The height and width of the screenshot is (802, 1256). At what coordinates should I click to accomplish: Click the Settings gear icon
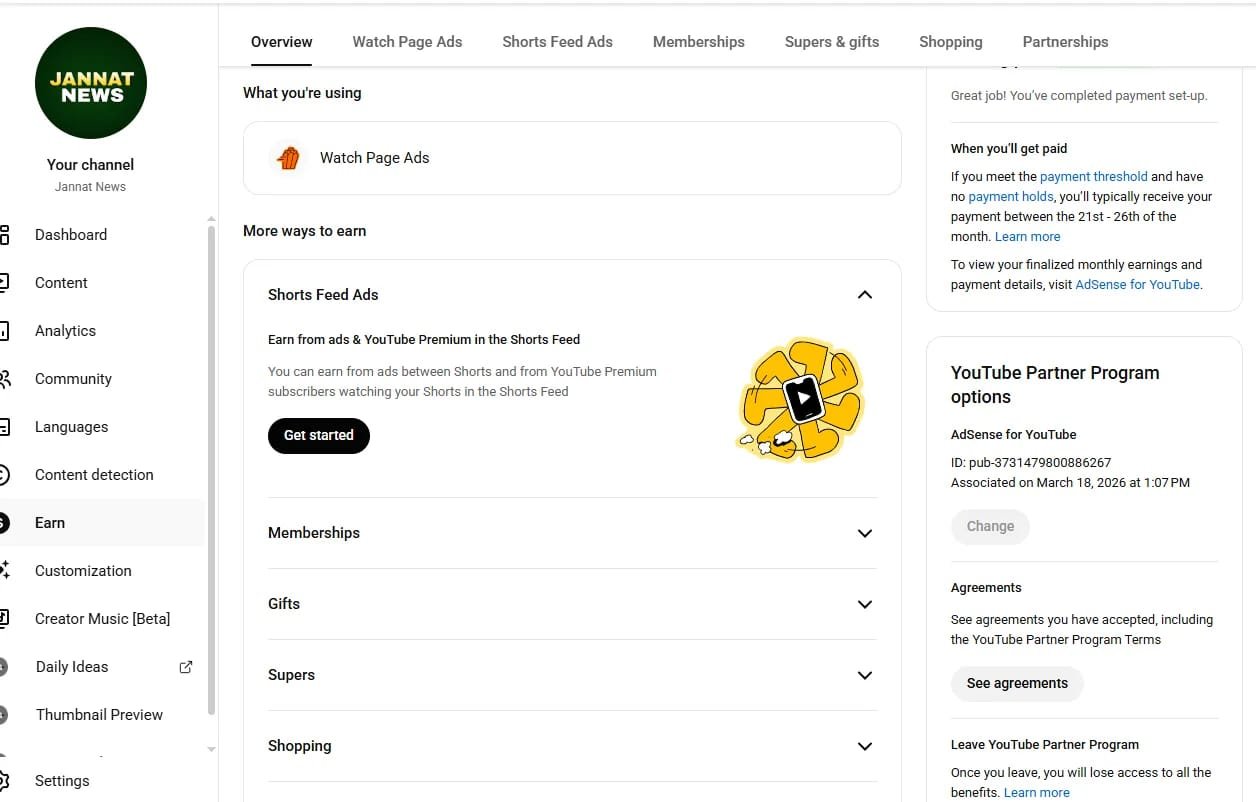(x=5, y=781)
